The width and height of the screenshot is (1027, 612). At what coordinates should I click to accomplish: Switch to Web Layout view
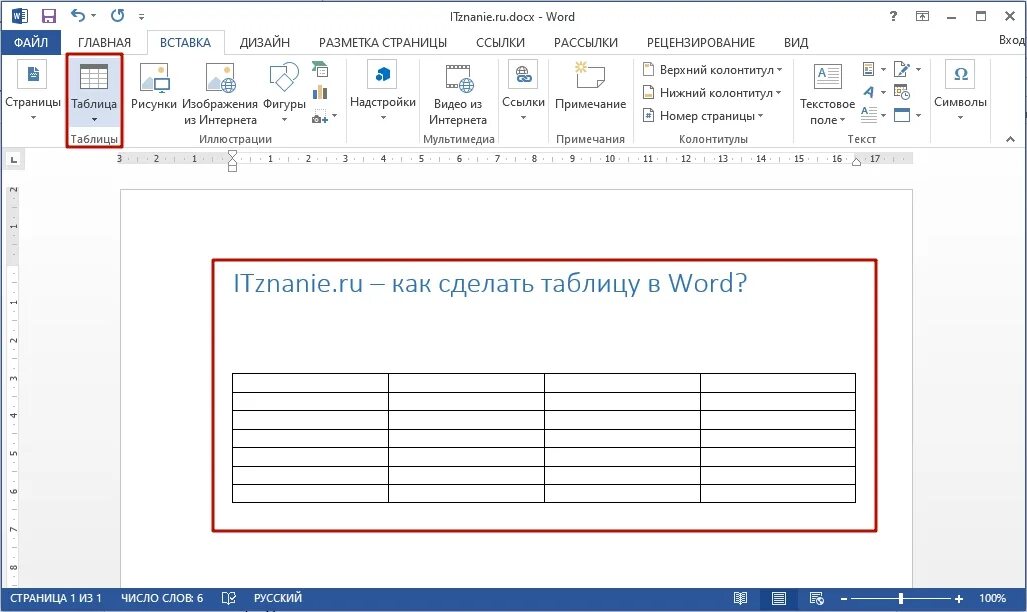816,598
